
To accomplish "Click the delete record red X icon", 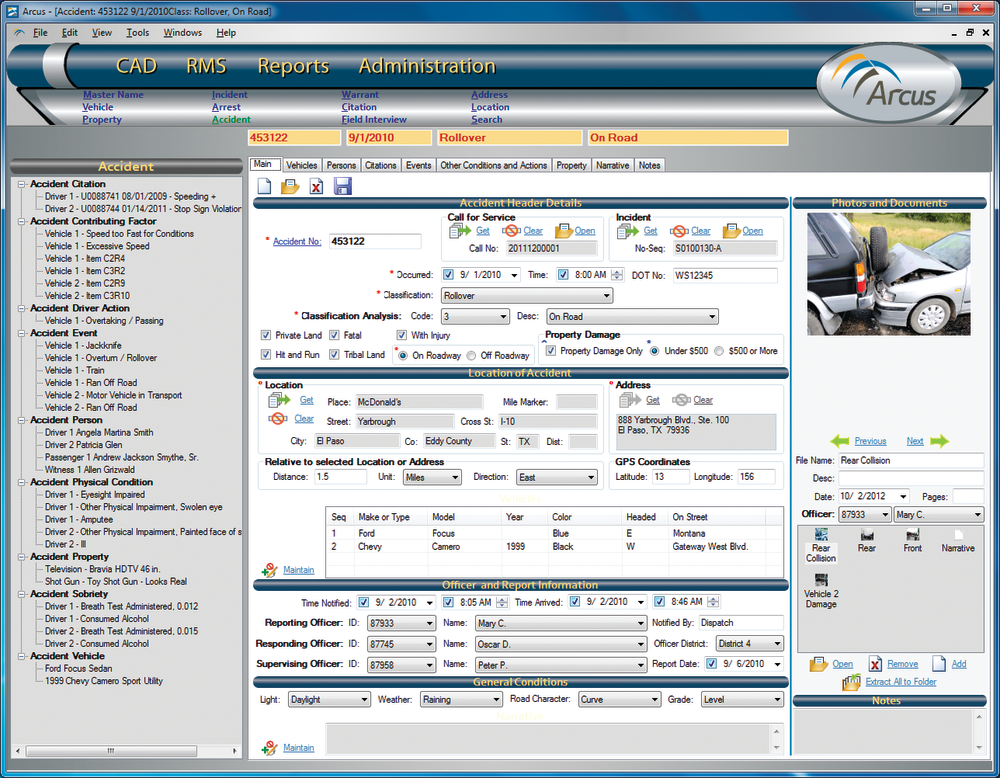I will [x=316, y=186].
